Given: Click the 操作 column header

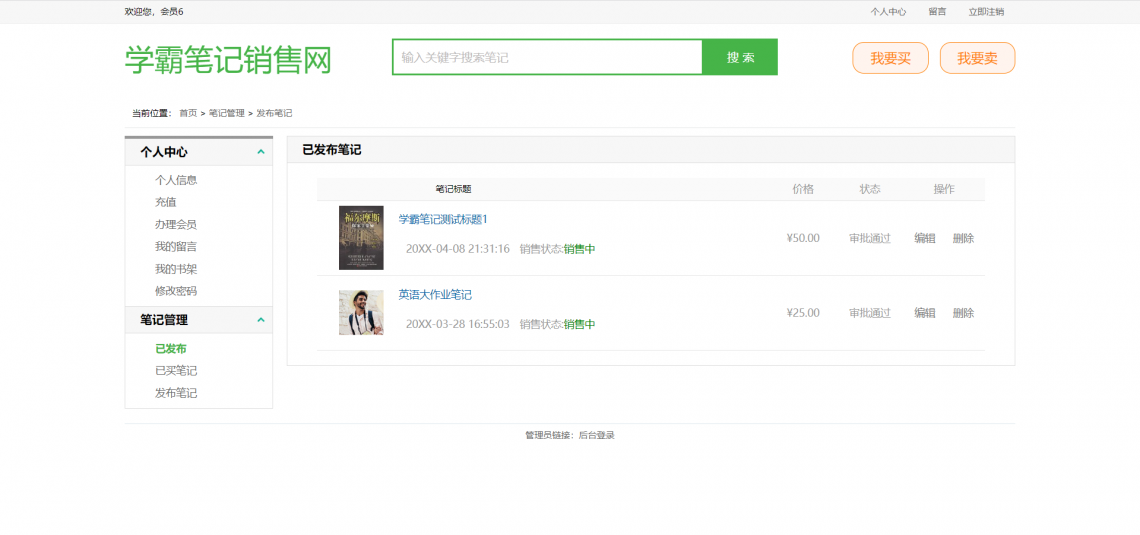Looking at the screenshot, I should point(944,189).
